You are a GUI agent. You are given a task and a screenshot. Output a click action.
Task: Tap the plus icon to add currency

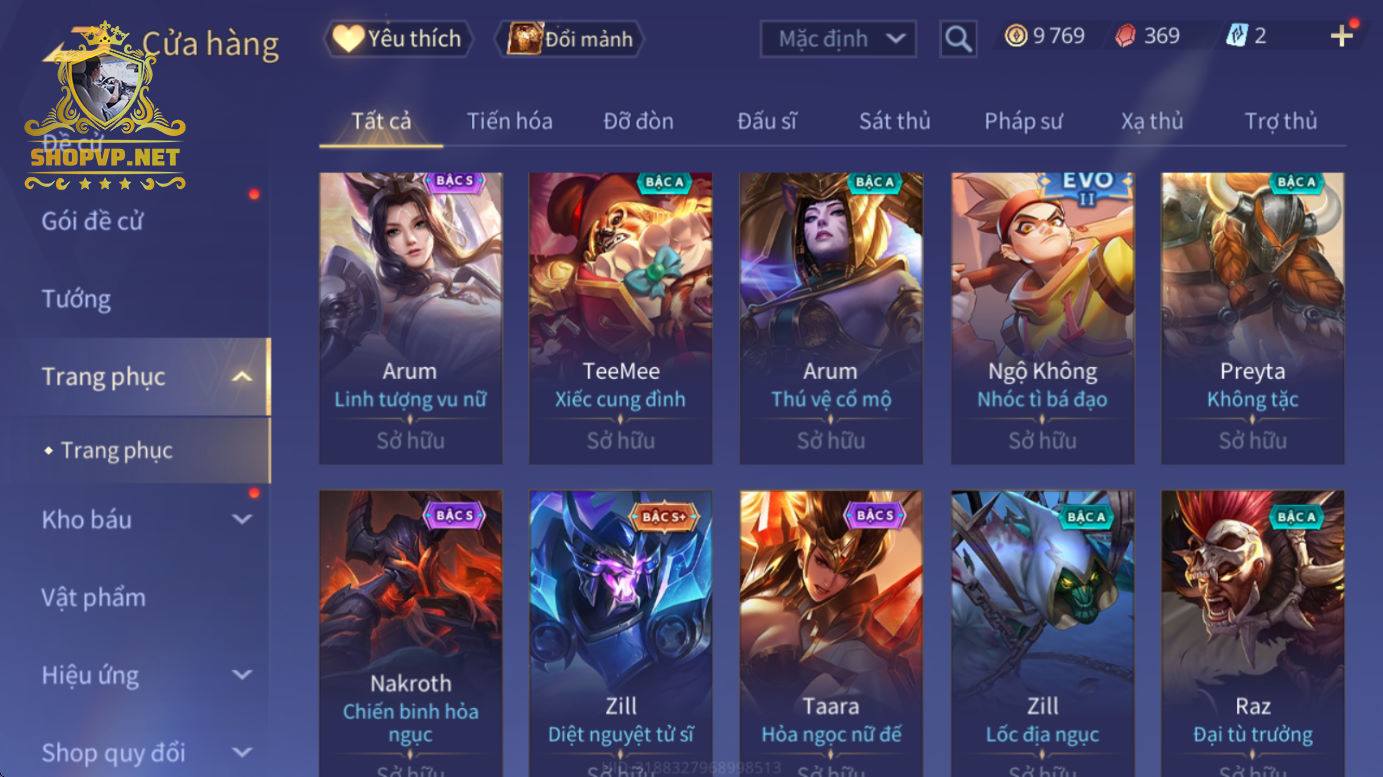coord(1342,36)
